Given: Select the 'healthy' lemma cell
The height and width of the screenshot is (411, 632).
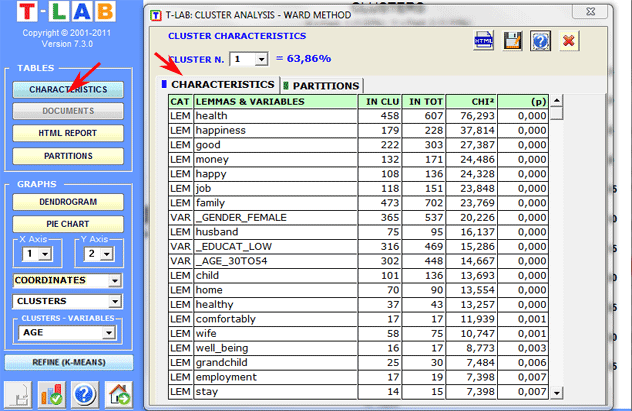Looking at the screenshot, I should [x=276, y=305].
